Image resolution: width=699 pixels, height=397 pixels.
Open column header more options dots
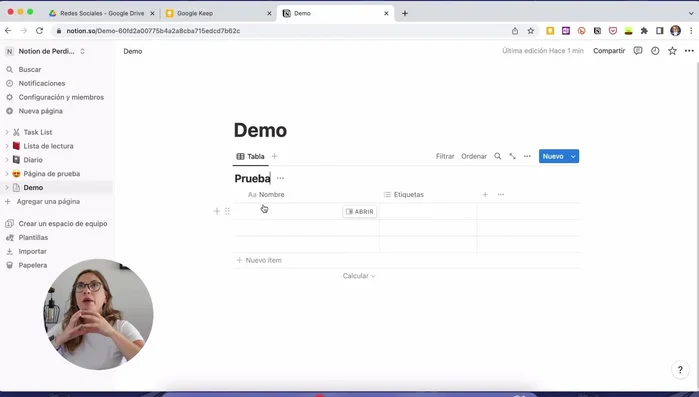tap(501, 195)
